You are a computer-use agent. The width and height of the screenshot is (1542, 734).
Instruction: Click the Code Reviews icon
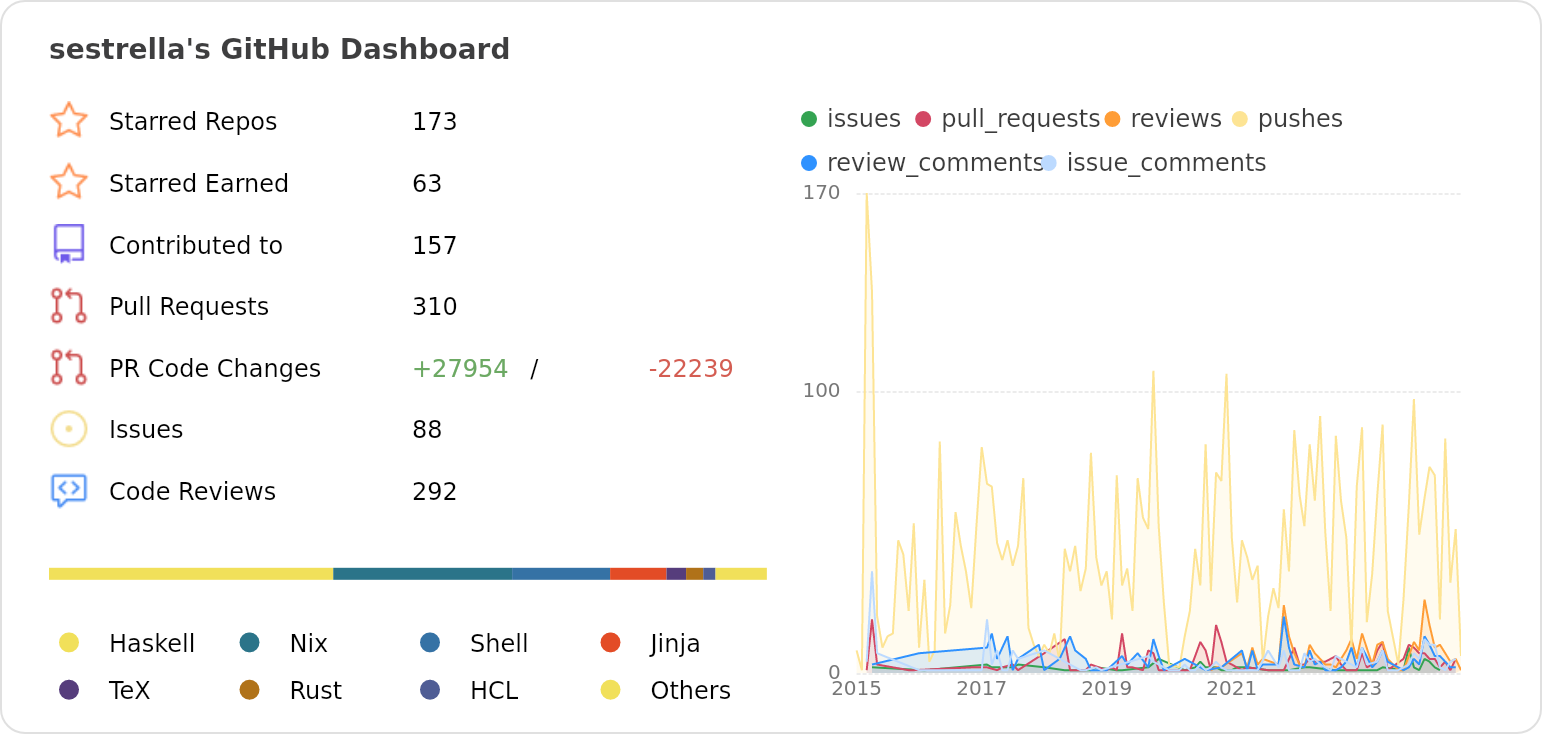(x=69, y=491)
